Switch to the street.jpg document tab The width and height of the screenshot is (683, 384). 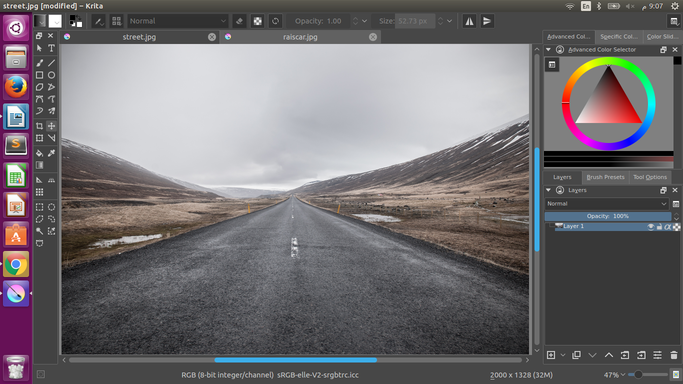click(139, 37)
